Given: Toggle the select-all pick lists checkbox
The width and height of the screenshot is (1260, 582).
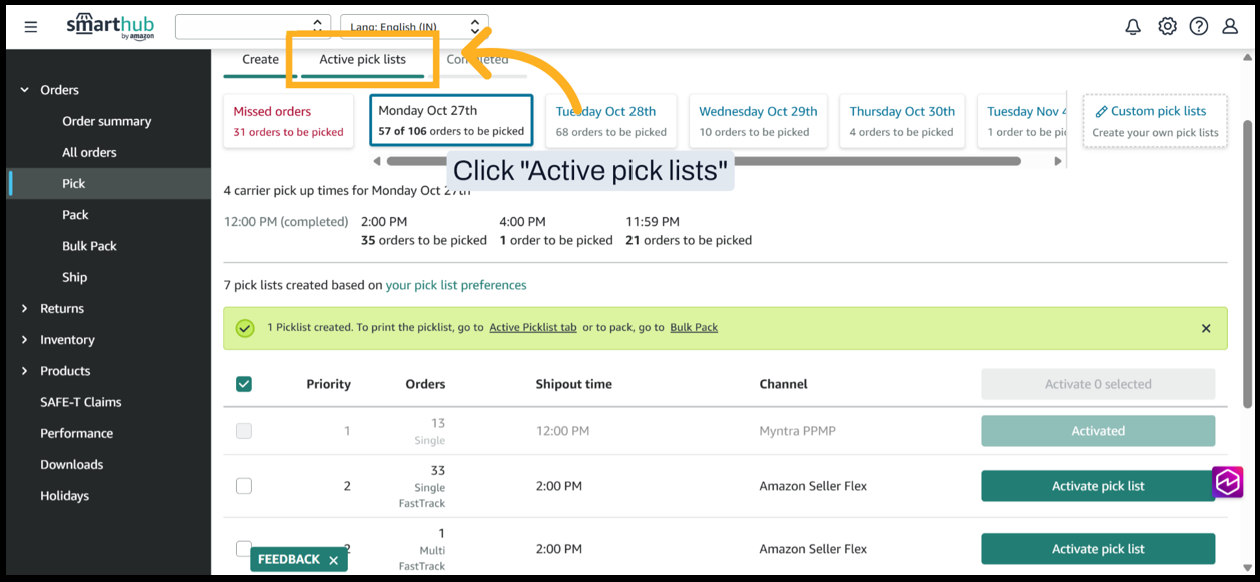Looking at the screenshot, I should (x=244, y=384).
